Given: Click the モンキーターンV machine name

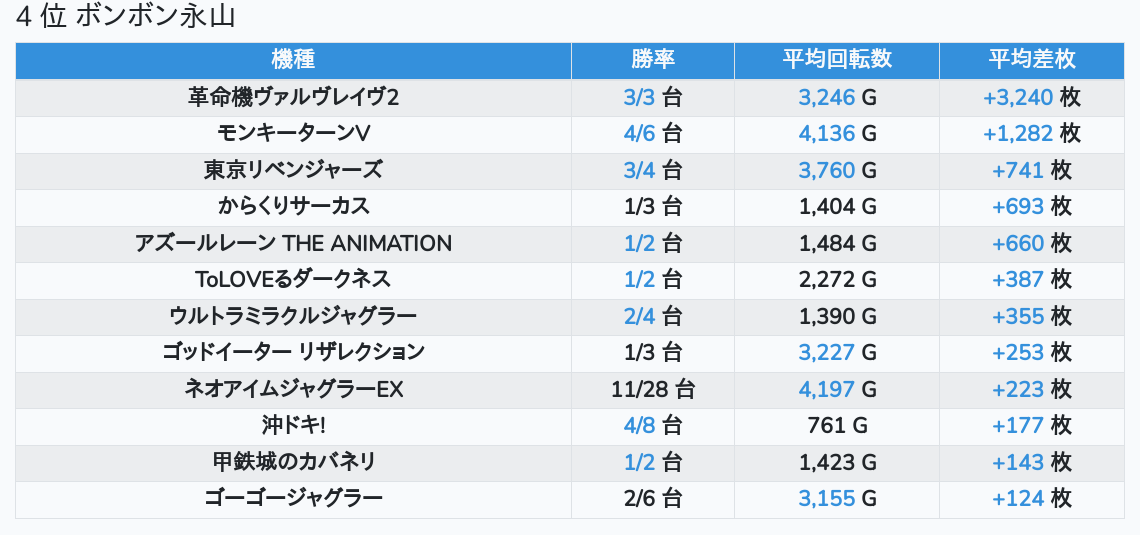Looking at the screenshot, I should [293, 133].
